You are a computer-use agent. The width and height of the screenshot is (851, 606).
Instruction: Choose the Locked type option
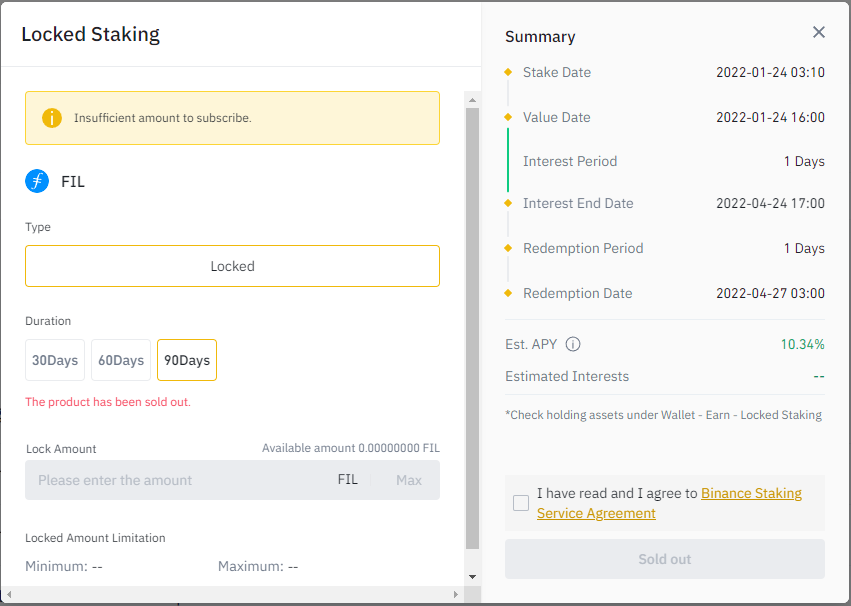click(232, 266)
